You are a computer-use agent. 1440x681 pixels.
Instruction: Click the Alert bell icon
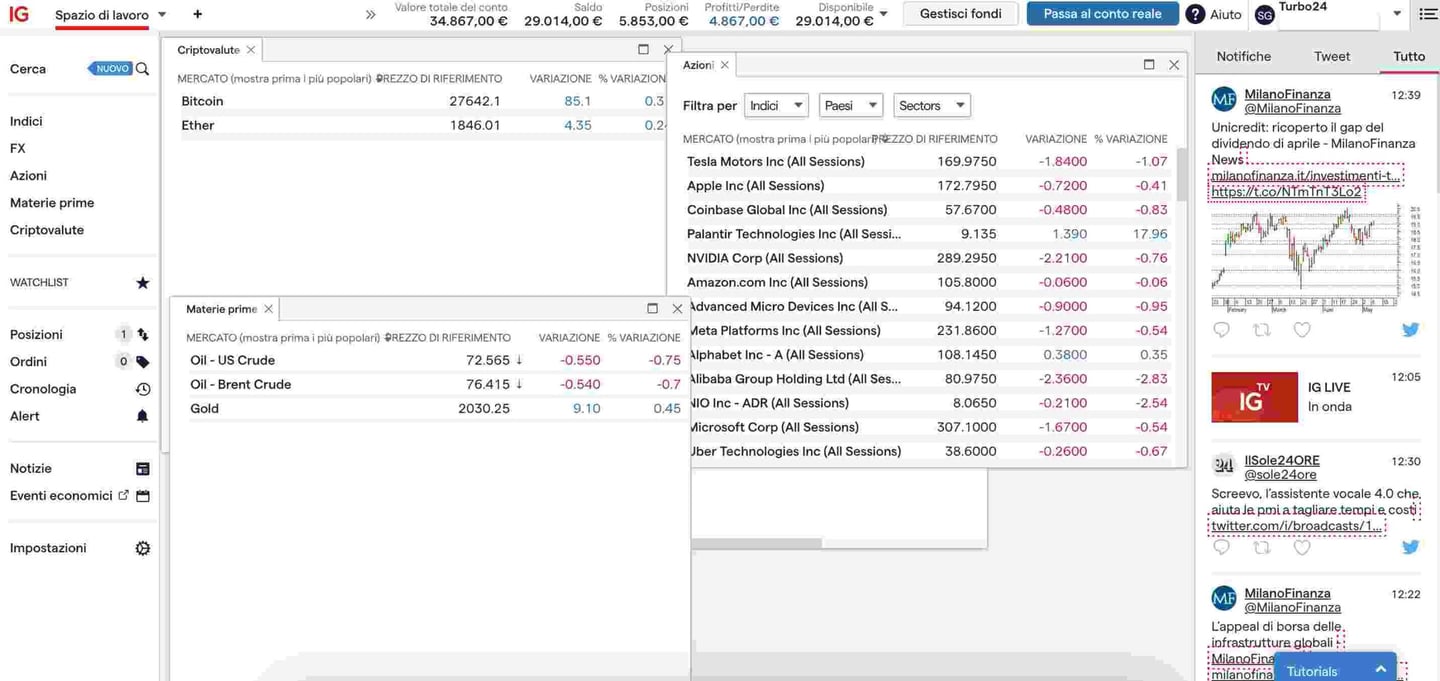142,416
